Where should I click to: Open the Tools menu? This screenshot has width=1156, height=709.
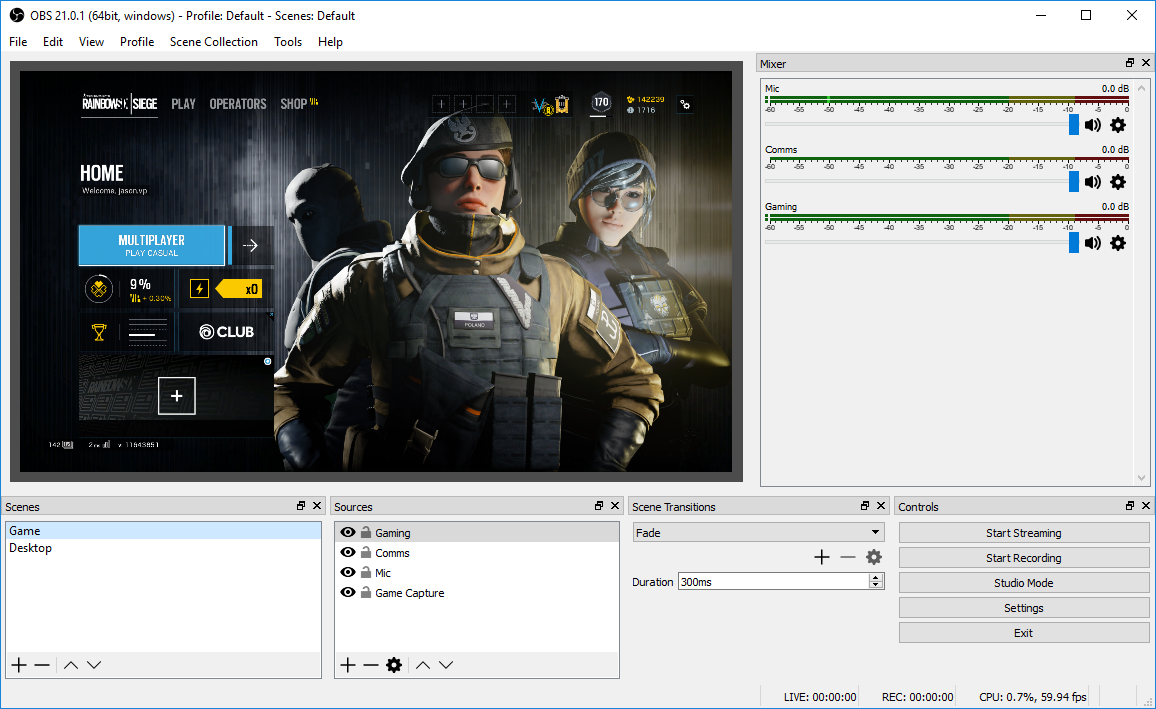(288, 42)
